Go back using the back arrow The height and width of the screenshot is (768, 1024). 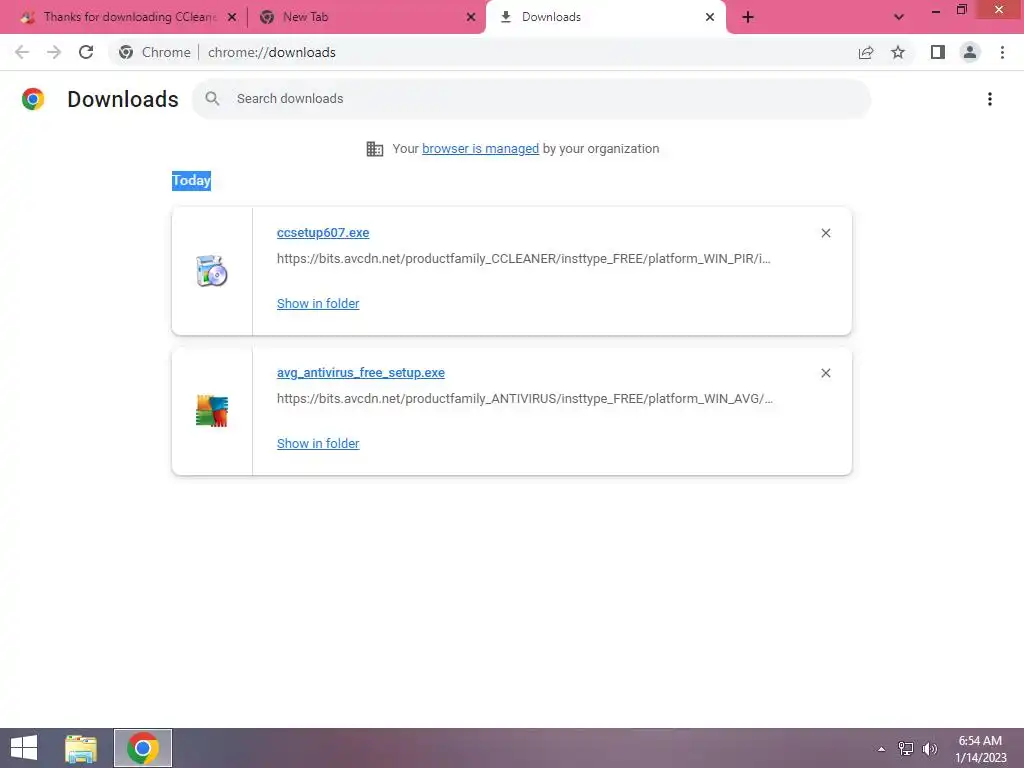click(x=22, y=52)
